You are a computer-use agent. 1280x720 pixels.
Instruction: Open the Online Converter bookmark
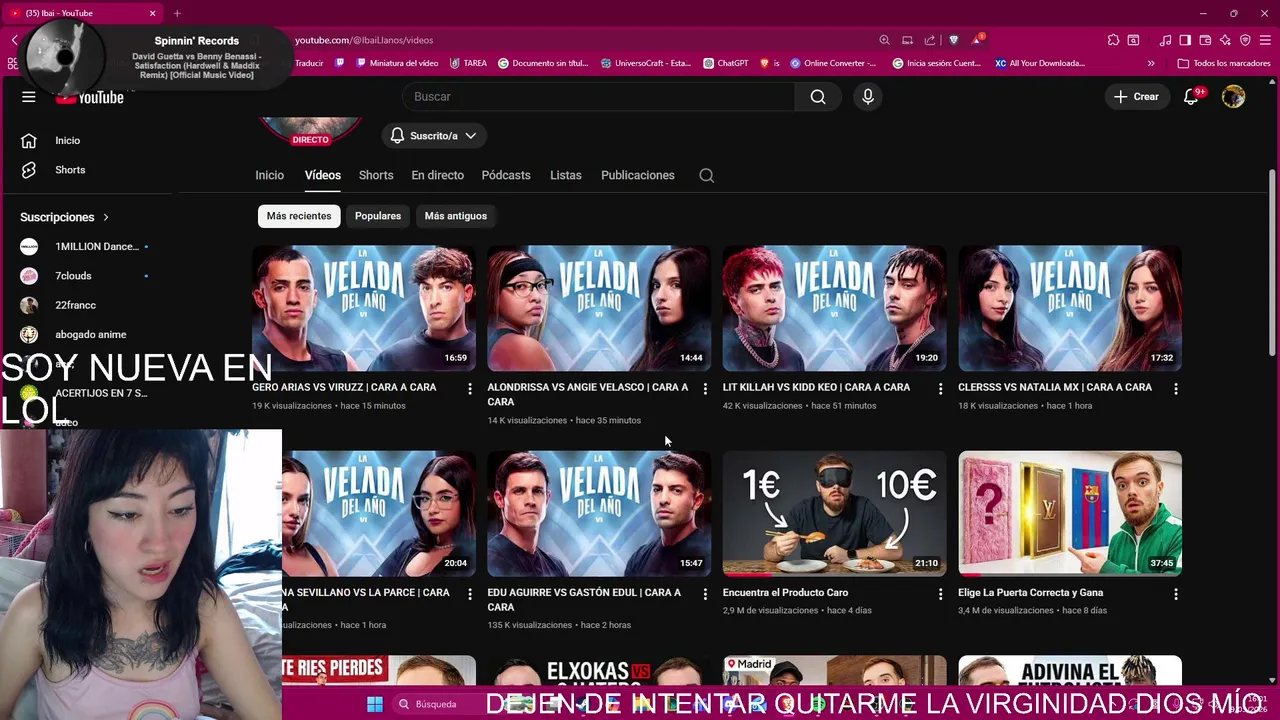click(833, 63)
